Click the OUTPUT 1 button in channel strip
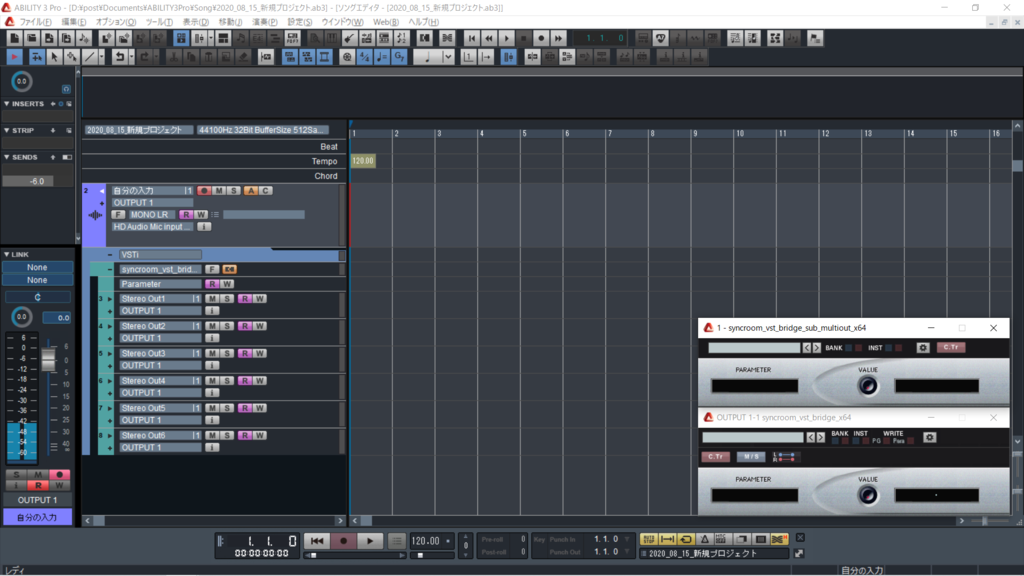 click(37, 500)
